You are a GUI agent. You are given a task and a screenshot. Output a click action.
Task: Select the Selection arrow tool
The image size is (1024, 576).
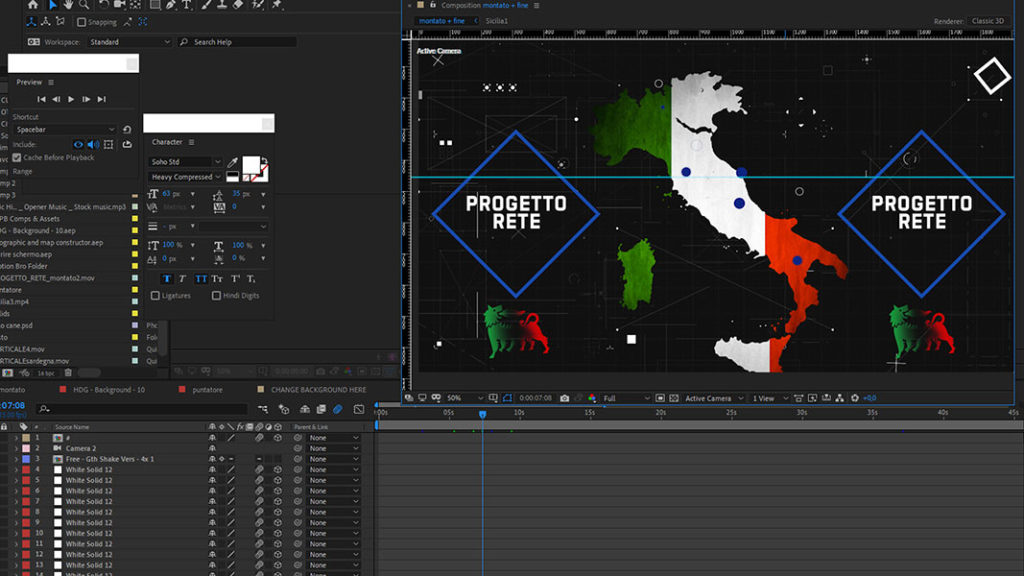[53, 5]
